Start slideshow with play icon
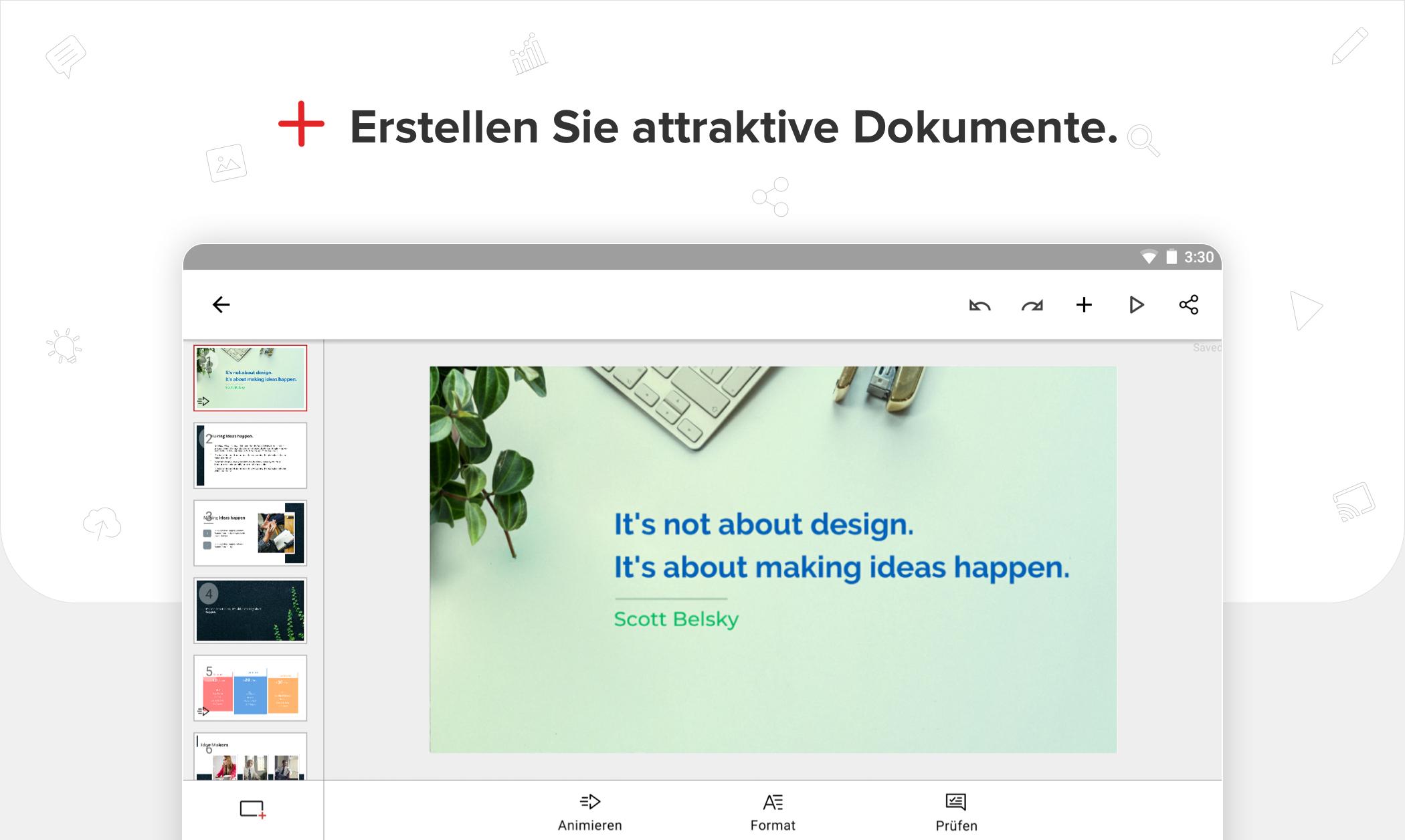Viewport: 1405px width, 840px height. tap(1136, 305)
